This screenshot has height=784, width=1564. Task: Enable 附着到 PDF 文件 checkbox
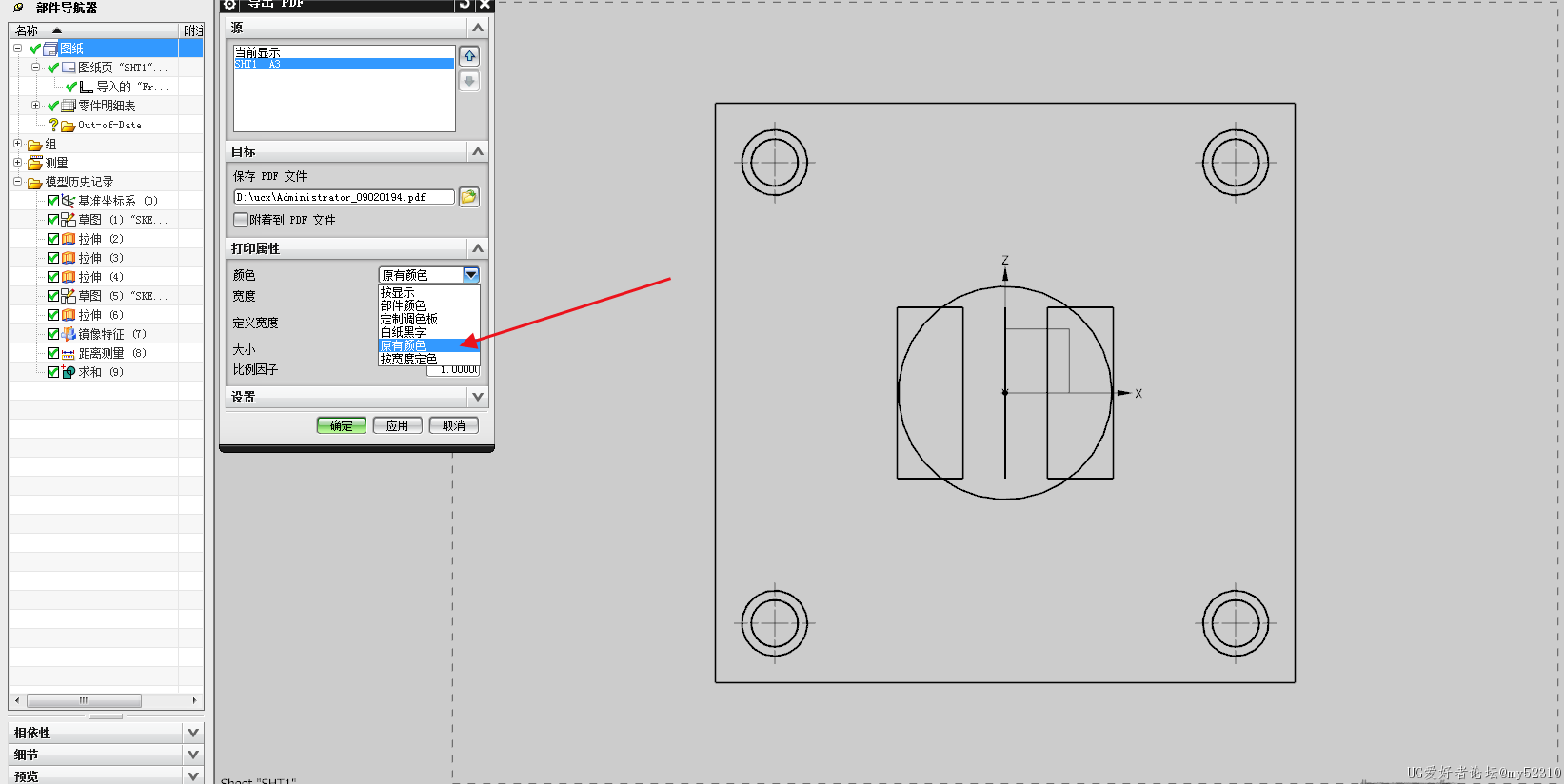coord(241,220)
